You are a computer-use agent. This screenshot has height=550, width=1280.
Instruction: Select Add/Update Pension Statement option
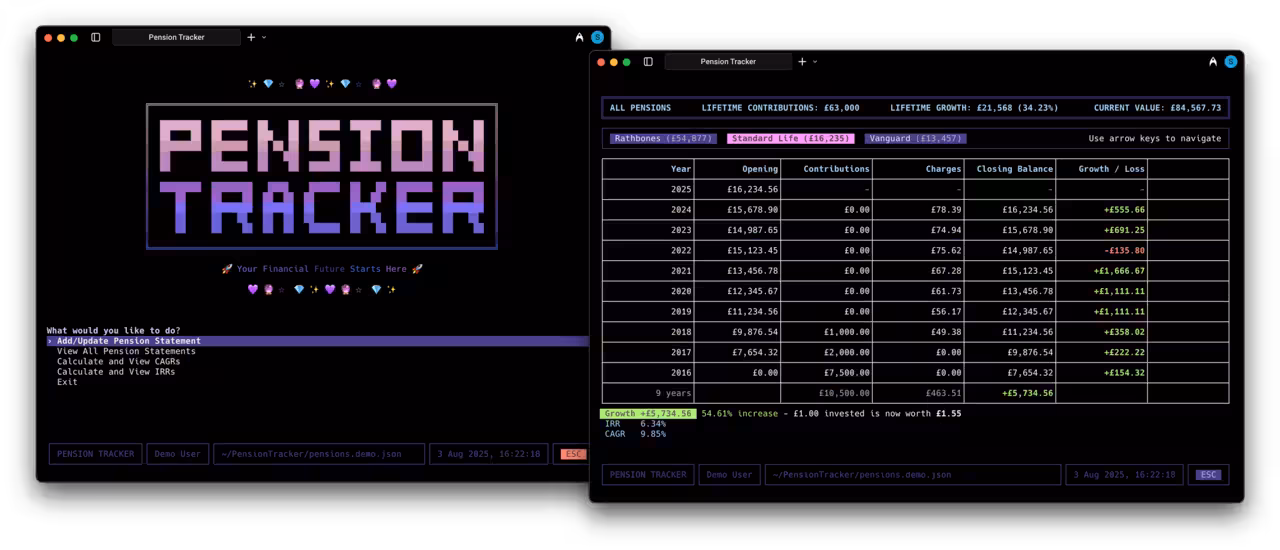318,341
